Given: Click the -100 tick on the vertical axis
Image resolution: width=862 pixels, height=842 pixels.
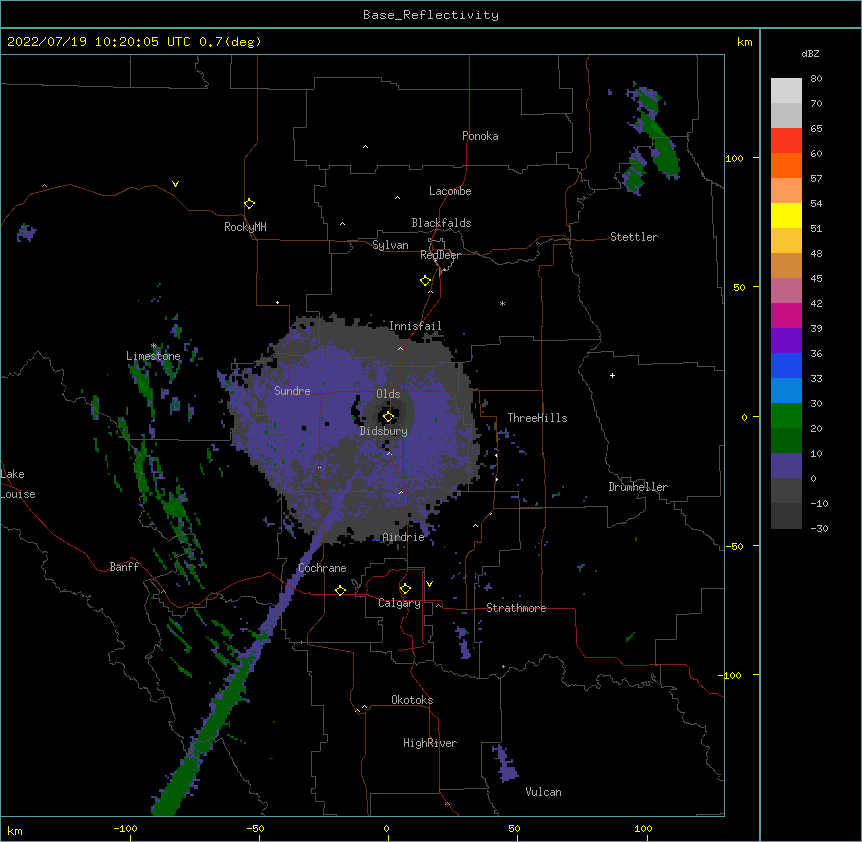Looking at the screenshot, I should point(731,675).
